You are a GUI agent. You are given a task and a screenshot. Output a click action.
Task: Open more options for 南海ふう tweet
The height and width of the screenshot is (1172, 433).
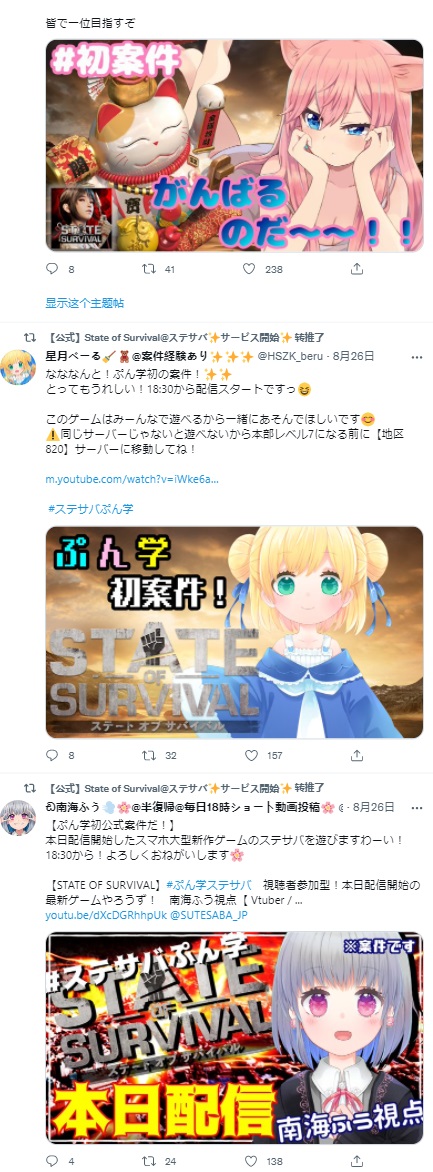pos(417,808)
